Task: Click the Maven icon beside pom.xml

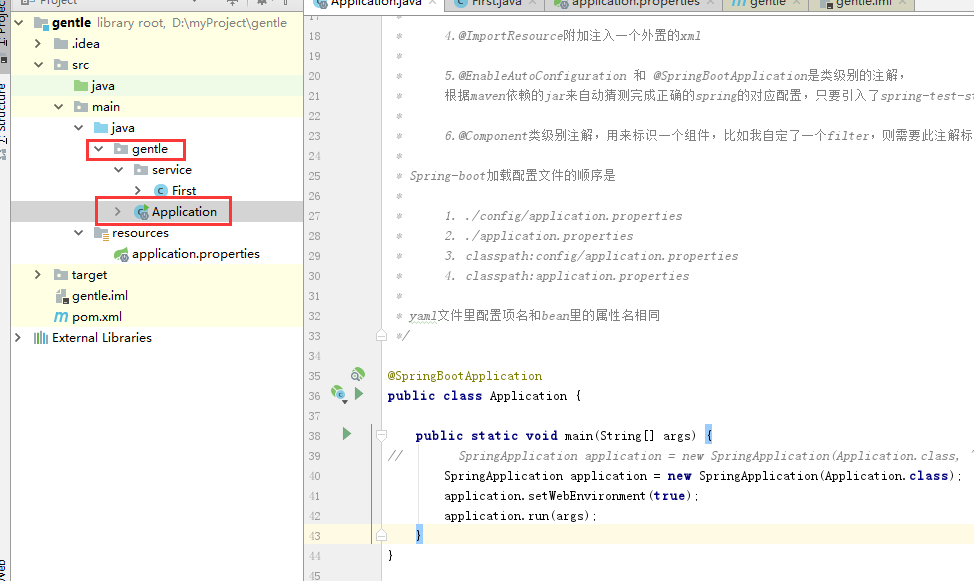Action: (61, 317)
